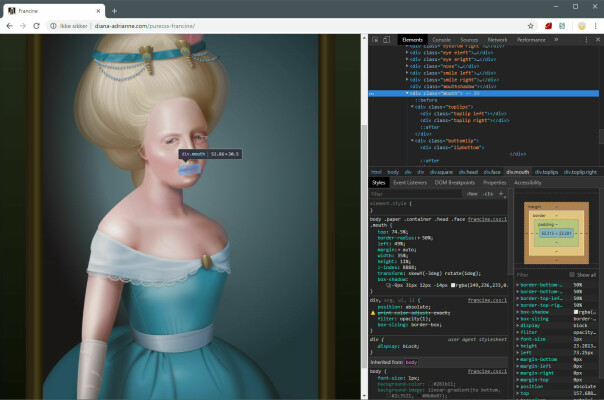The height and width of the screenshot is (400, 604).
Task: Expand the eye eright div node
Action: (407, 59)
